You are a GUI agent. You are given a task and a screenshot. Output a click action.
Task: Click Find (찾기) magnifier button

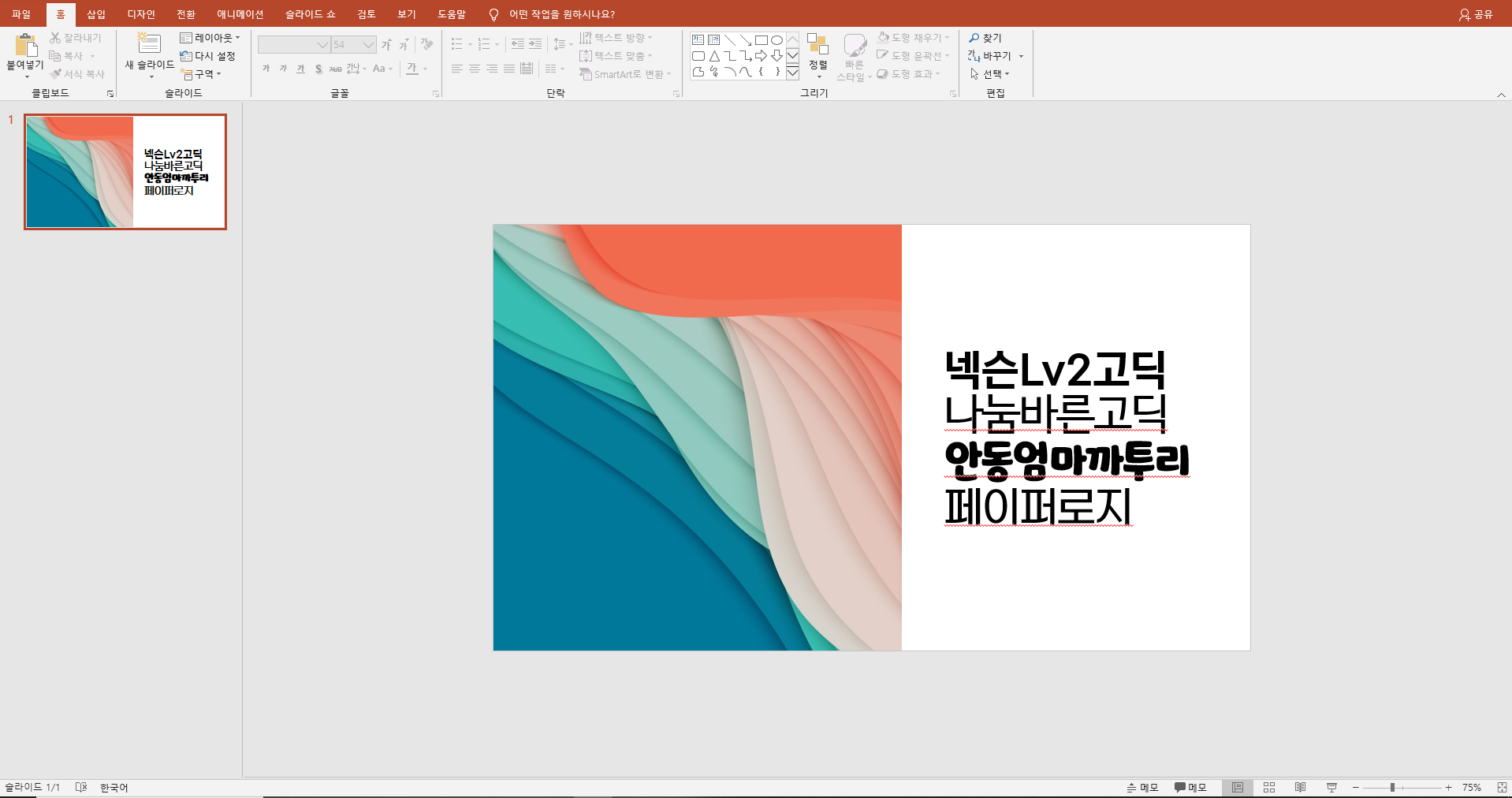pyautogui.click(x=985, y=38)
